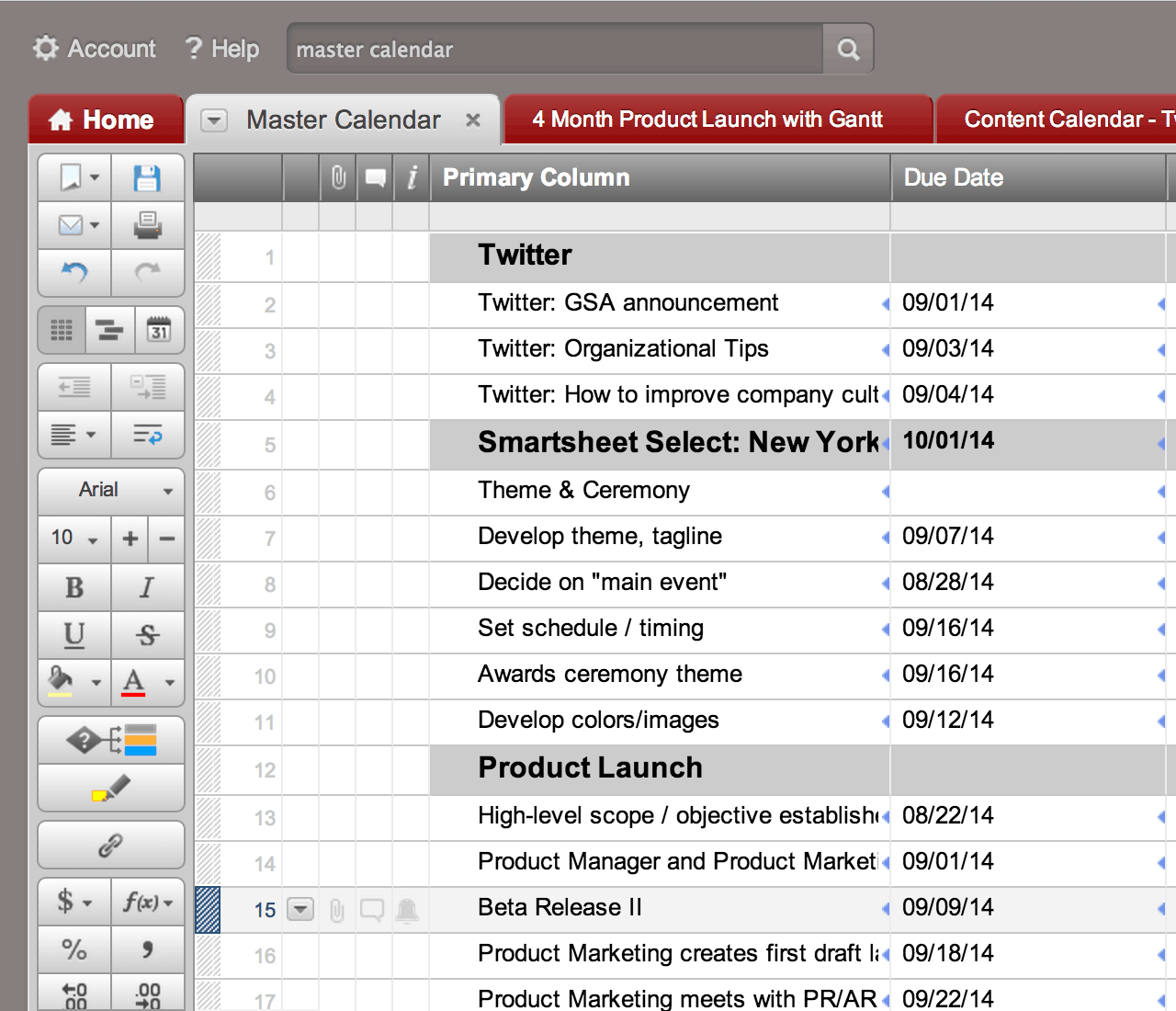This screenshot has width=1176, height=1011.
Task: Expand row 15 actions dropdown arrow
Action: tap(300, 910)
